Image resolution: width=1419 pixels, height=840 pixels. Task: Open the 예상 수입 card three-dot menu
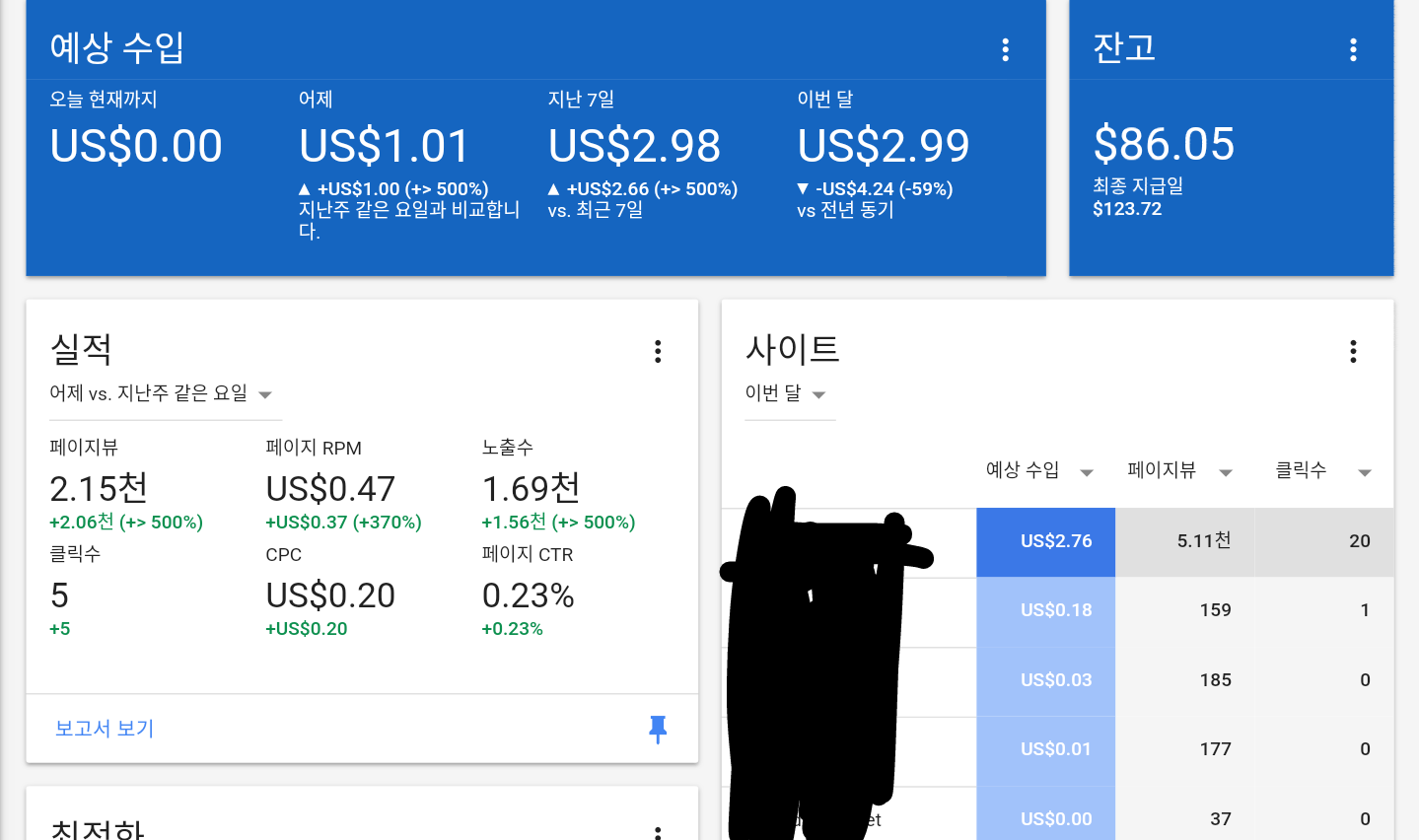[1005, 50]
